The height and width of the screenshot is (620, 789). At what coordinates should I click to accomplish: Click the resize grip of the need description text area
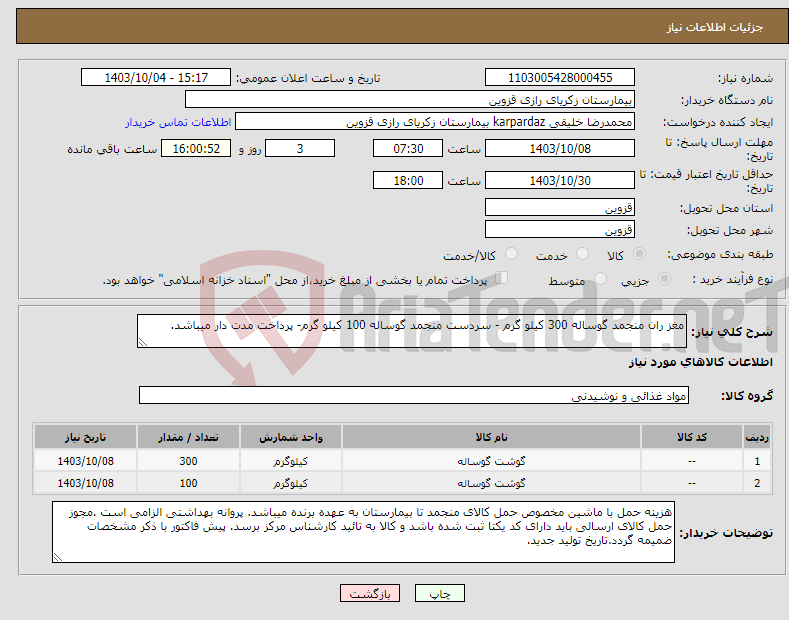(143, 342)
